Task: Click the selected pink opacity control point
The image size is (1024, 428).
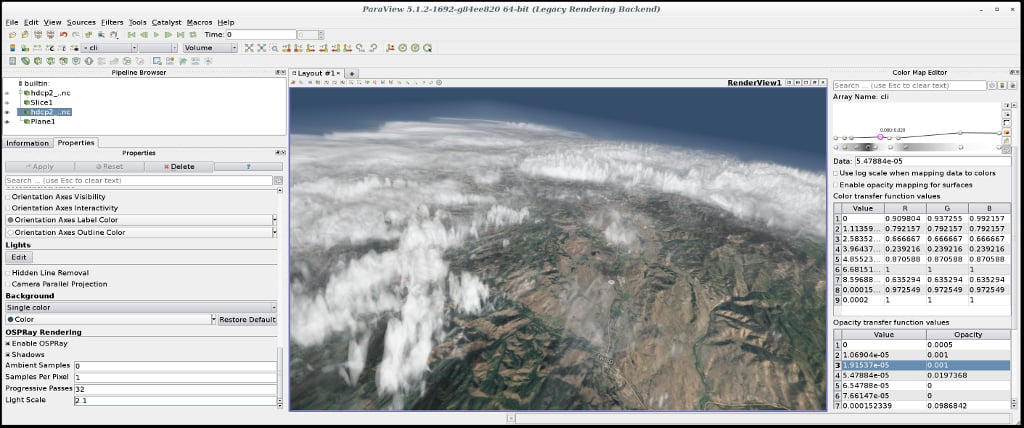Action: click(x=881, y=137)
